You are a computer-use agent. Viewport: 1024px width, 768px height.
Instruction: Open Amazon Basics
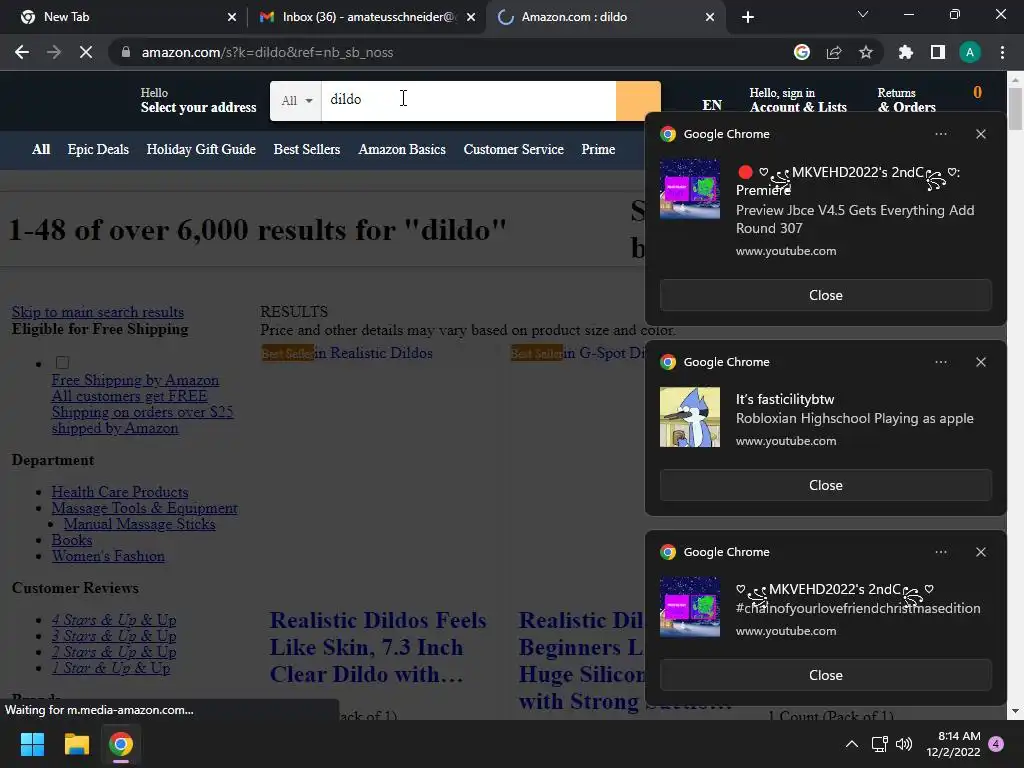click(x=402, y=150)
